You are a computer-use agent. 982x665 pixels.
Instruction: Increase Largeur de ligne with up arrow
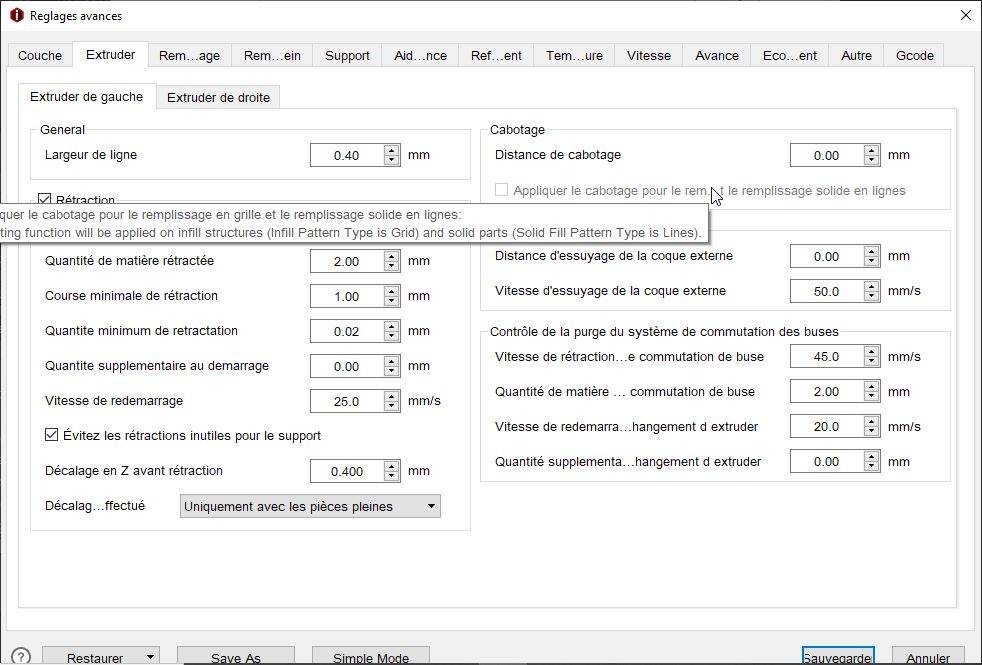(392, 150)
